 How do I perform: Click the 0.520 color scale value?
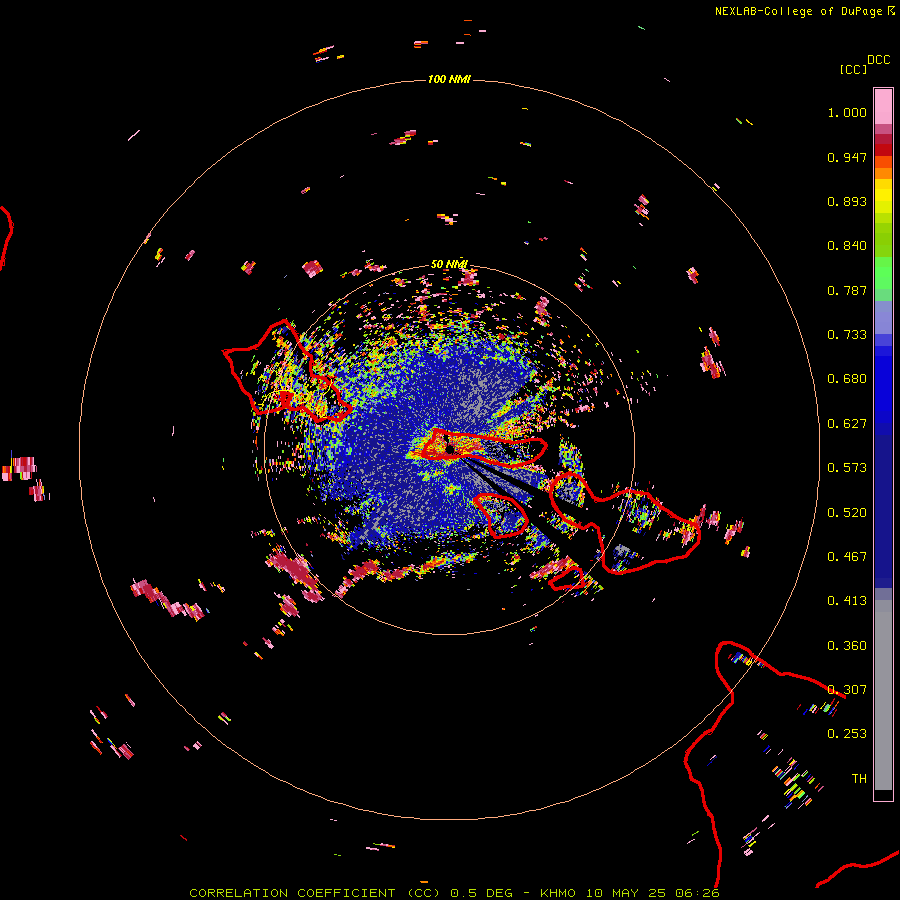[x=847, y=513]
